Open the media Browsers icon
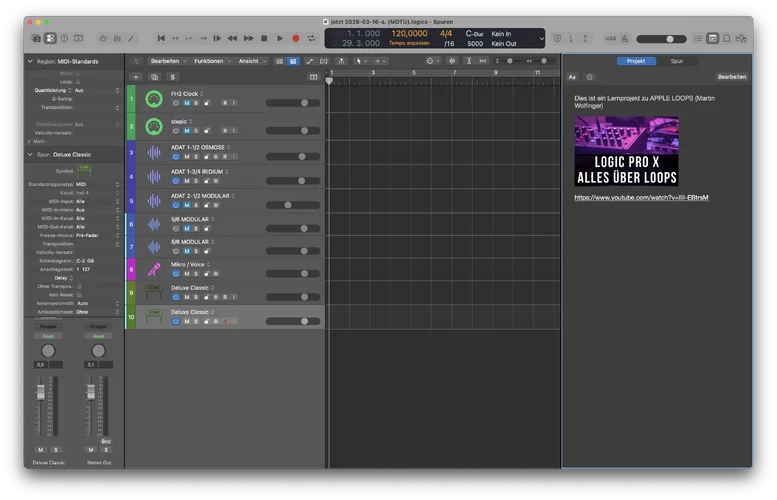The height and width of the screenshot is (500, 777). pos(741,38)
